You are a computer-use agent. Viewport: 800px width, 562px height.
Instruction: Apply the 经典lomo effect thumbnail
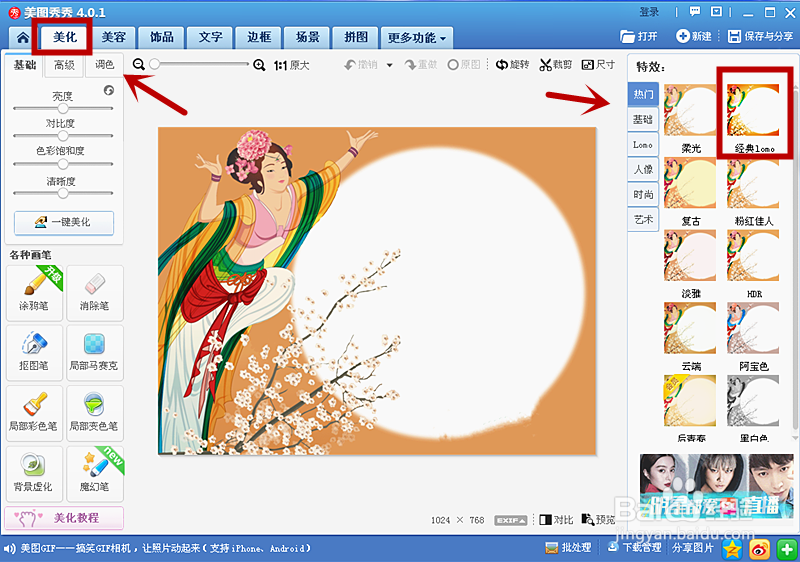pyautogui.click(x=753, y=110)
